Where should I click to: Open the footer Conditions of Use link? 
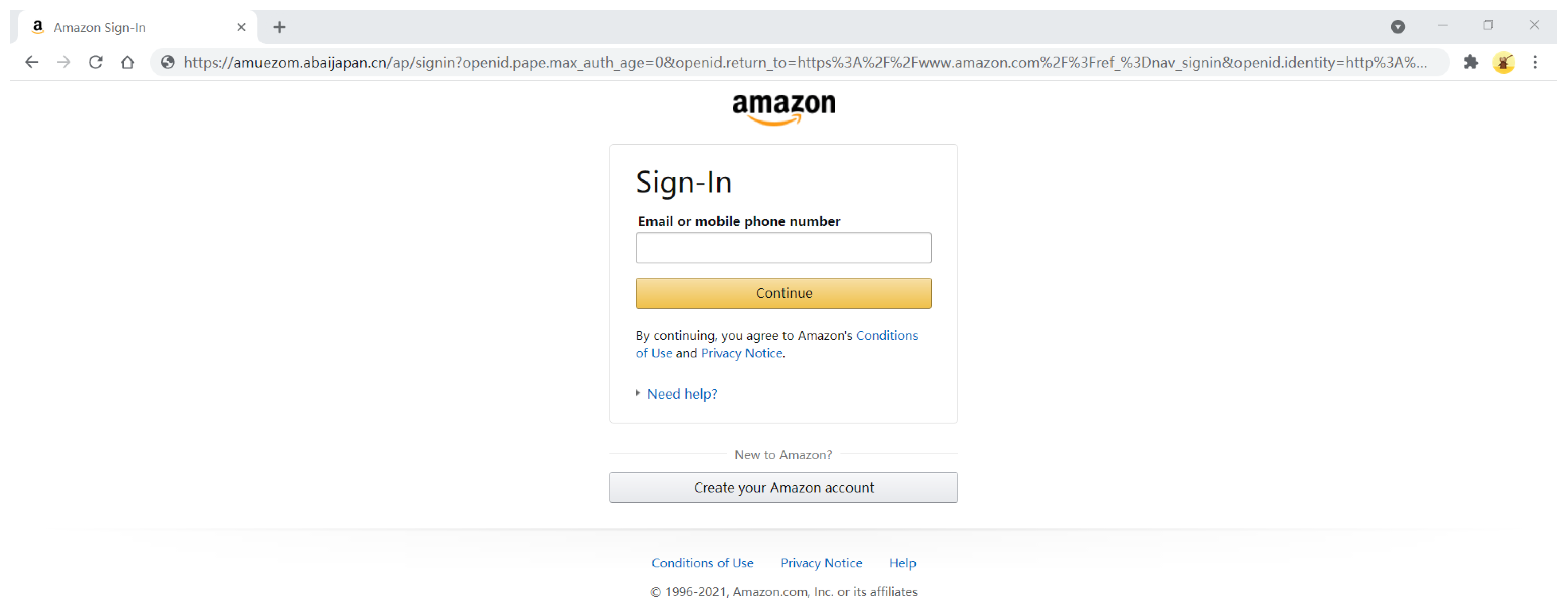click(702, 562)
